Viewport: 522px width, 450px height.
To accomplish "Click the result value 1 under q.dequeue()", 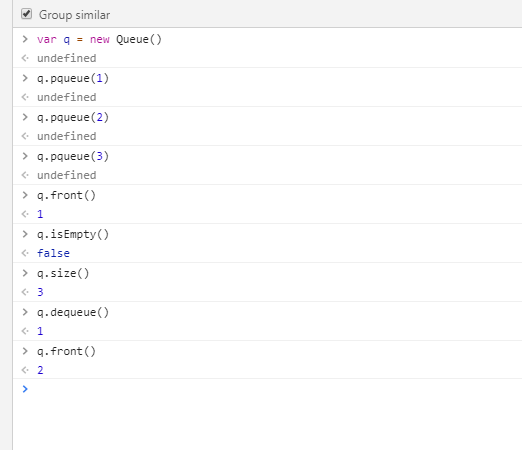I will pos(40,331).
